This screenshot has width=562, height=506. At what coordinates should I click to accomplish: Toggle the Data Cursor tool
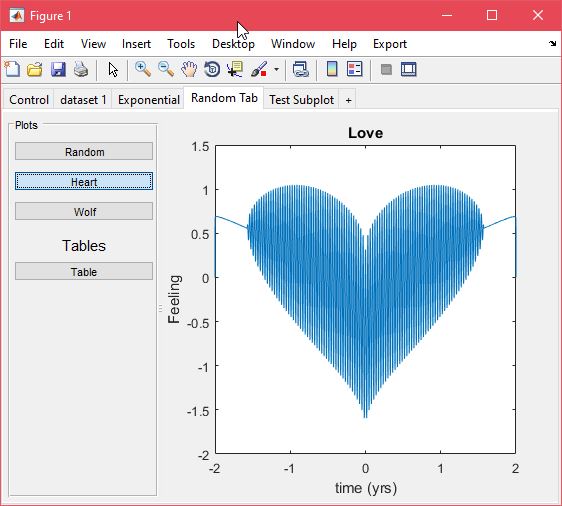[235, 69]
